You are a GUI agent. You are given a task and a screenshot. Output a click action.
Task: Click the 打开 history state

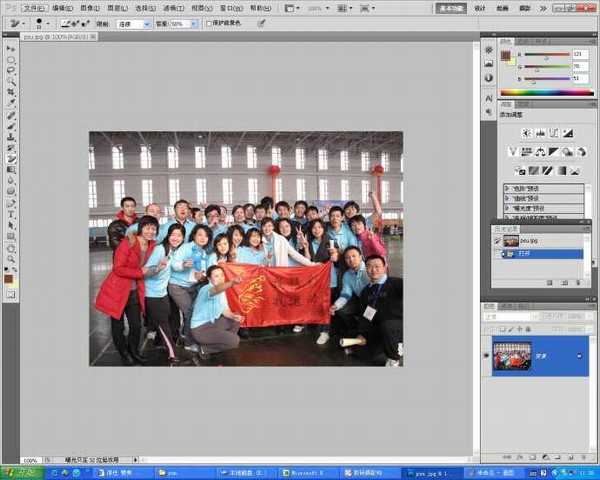(525, 254)
